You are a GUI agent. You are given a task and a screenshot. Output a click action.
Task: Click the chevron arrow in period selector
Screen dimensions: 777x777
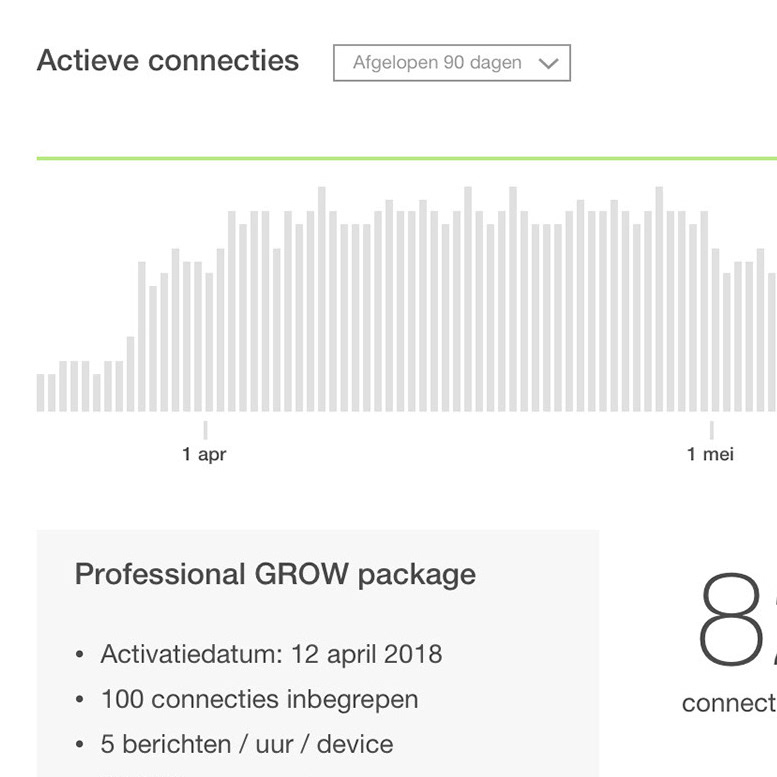point(548,63)
